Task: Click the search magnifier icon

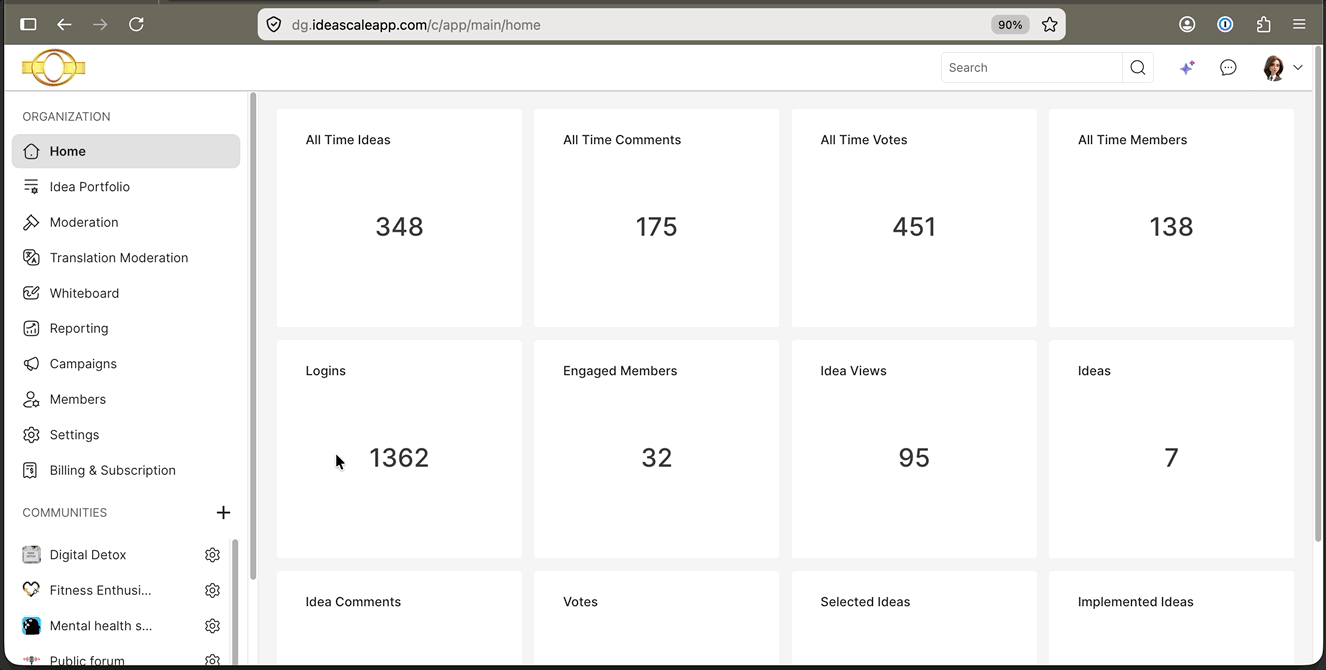Action: pos(1138,68)
